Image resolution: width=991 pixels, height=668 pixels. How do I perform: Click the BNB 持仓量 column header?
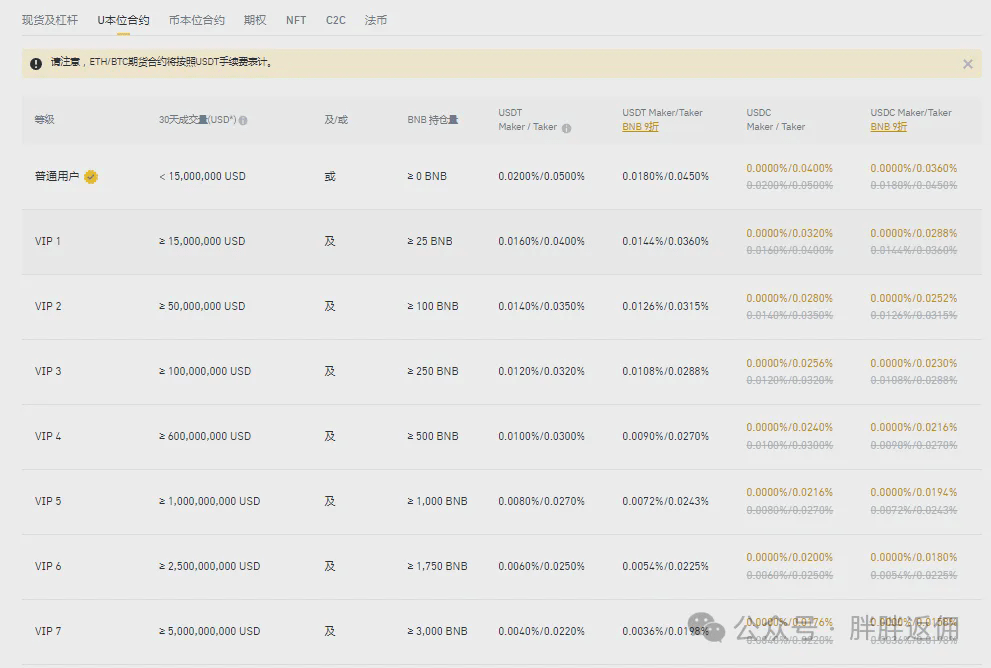point(432,120)
